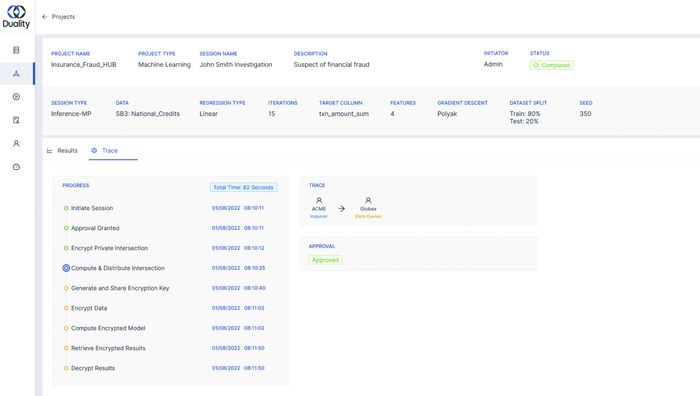Click the Decrypt Results step label

(x=93, y=368)
